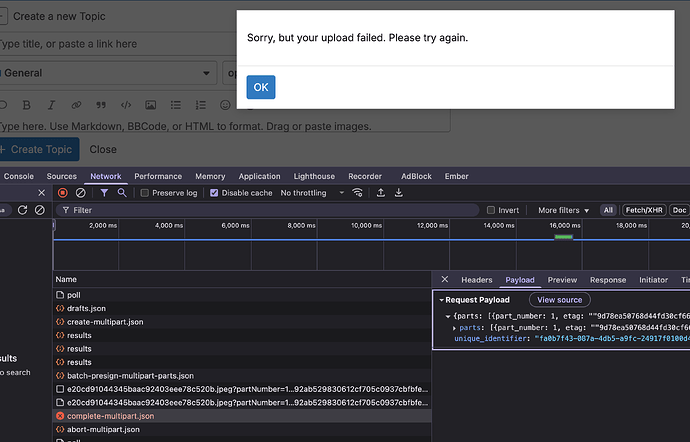Image resolution: width=690 pixels, height=442 pixels.
Task: Click the network Filter input field
Action: click(267, 210)
